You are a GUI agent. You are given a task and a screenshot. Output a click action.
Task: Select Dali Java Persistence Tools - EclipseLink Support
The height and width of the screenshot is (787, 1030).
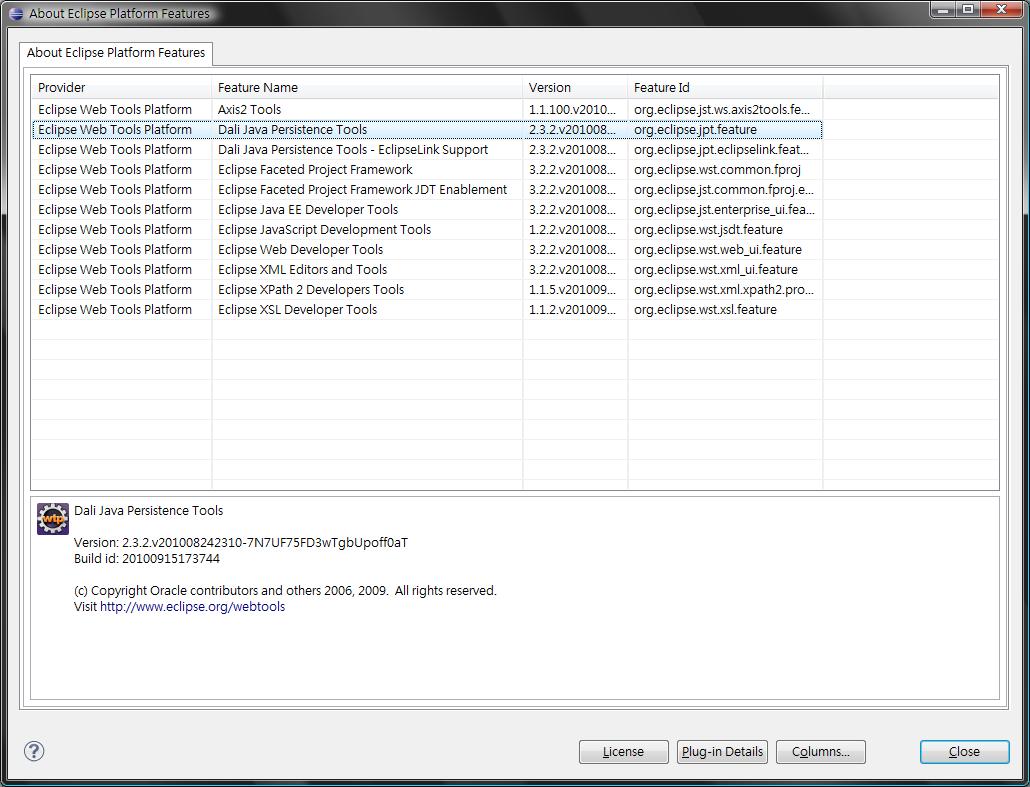(427, 150)
